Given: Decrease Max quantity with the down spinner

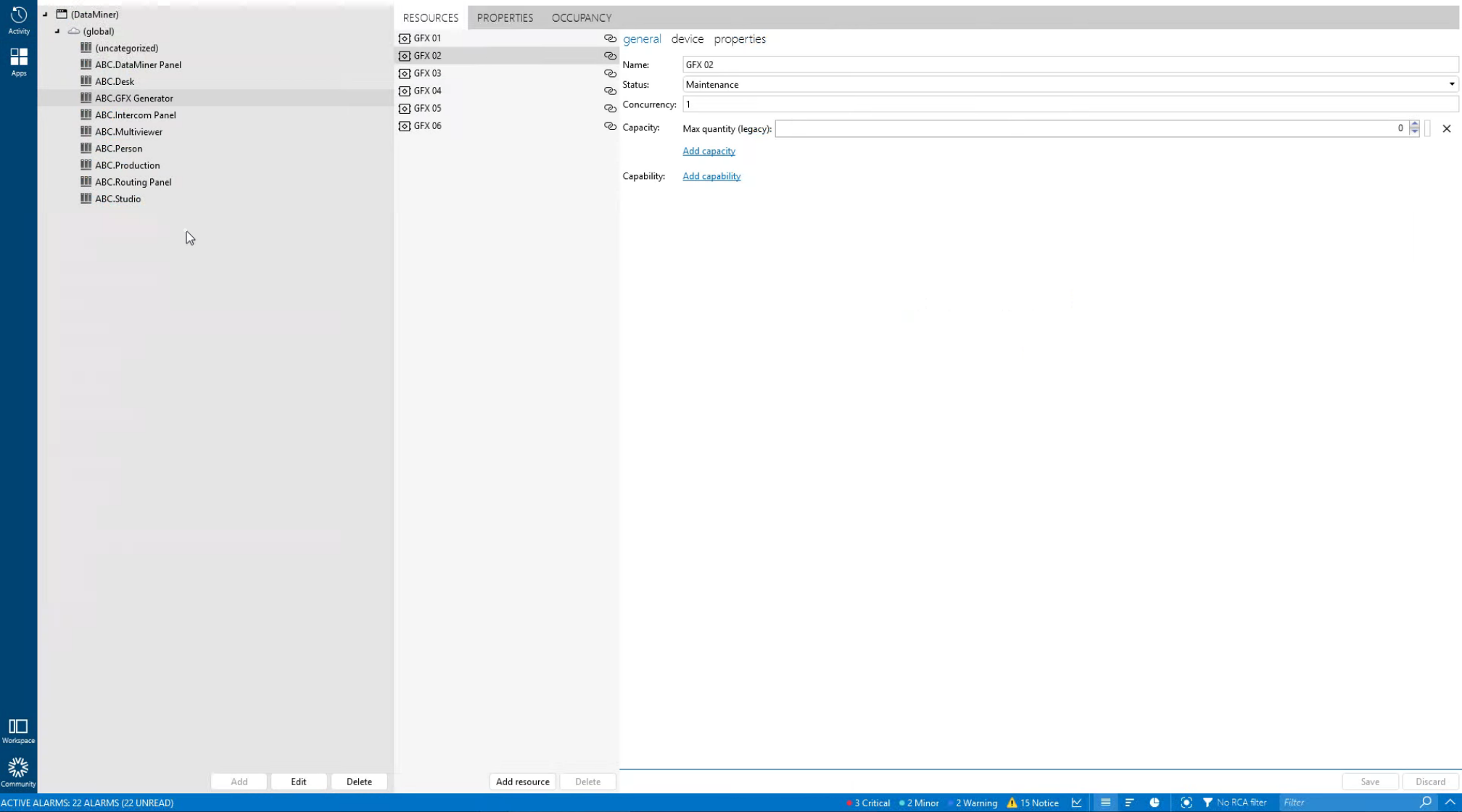Looking at the screenshot, I should coord(1414,133).
